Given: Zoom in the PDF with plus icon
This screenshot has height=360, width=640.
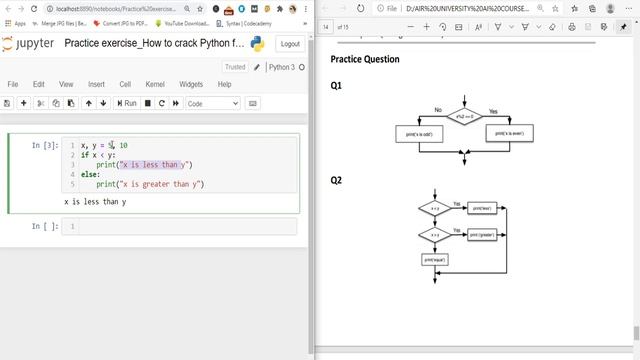Looking at the screenshot, I should (427, 27).
